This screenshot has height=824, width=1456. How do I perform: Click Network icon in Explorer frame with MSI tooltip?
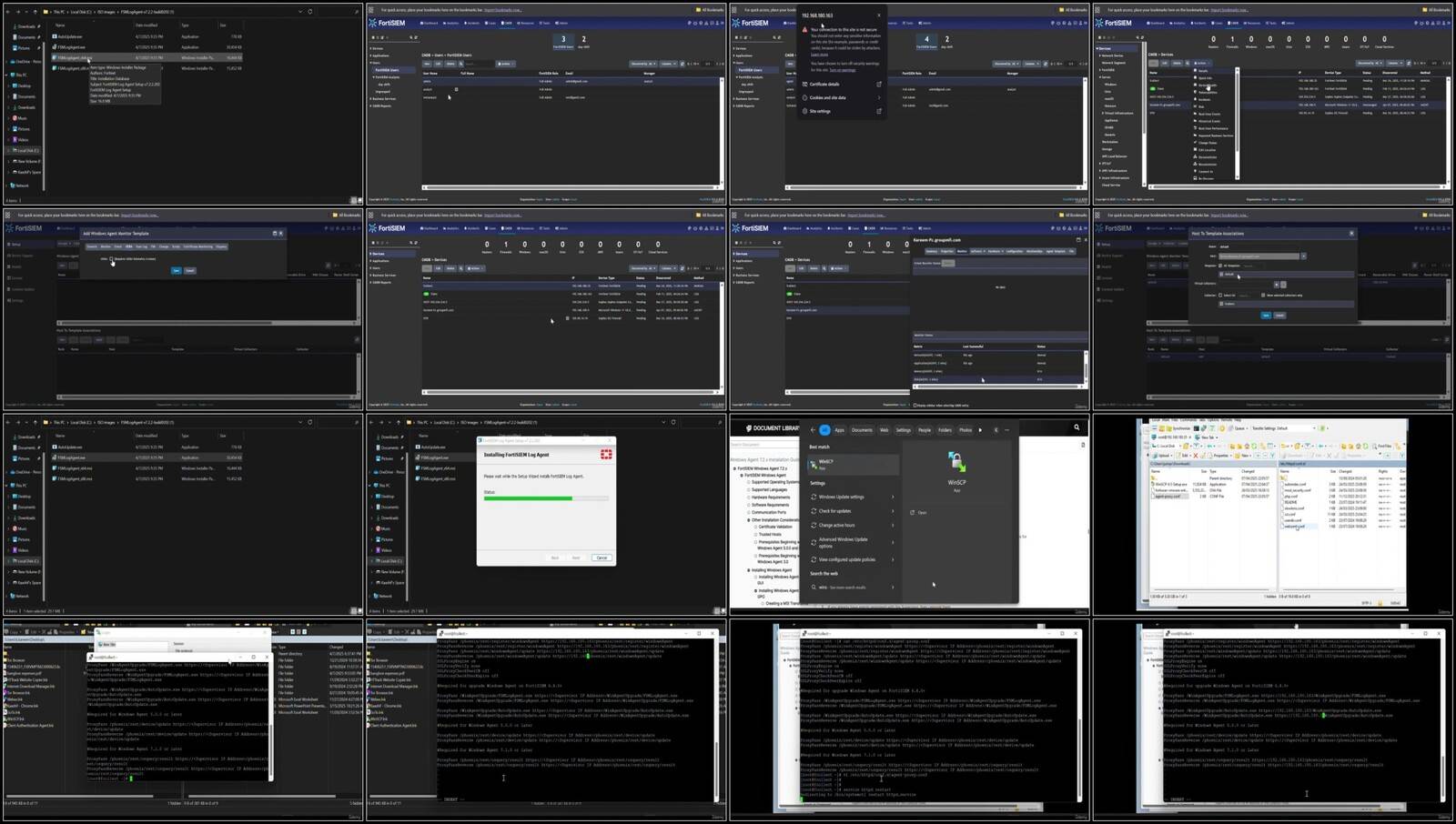[x=11, y=186]
